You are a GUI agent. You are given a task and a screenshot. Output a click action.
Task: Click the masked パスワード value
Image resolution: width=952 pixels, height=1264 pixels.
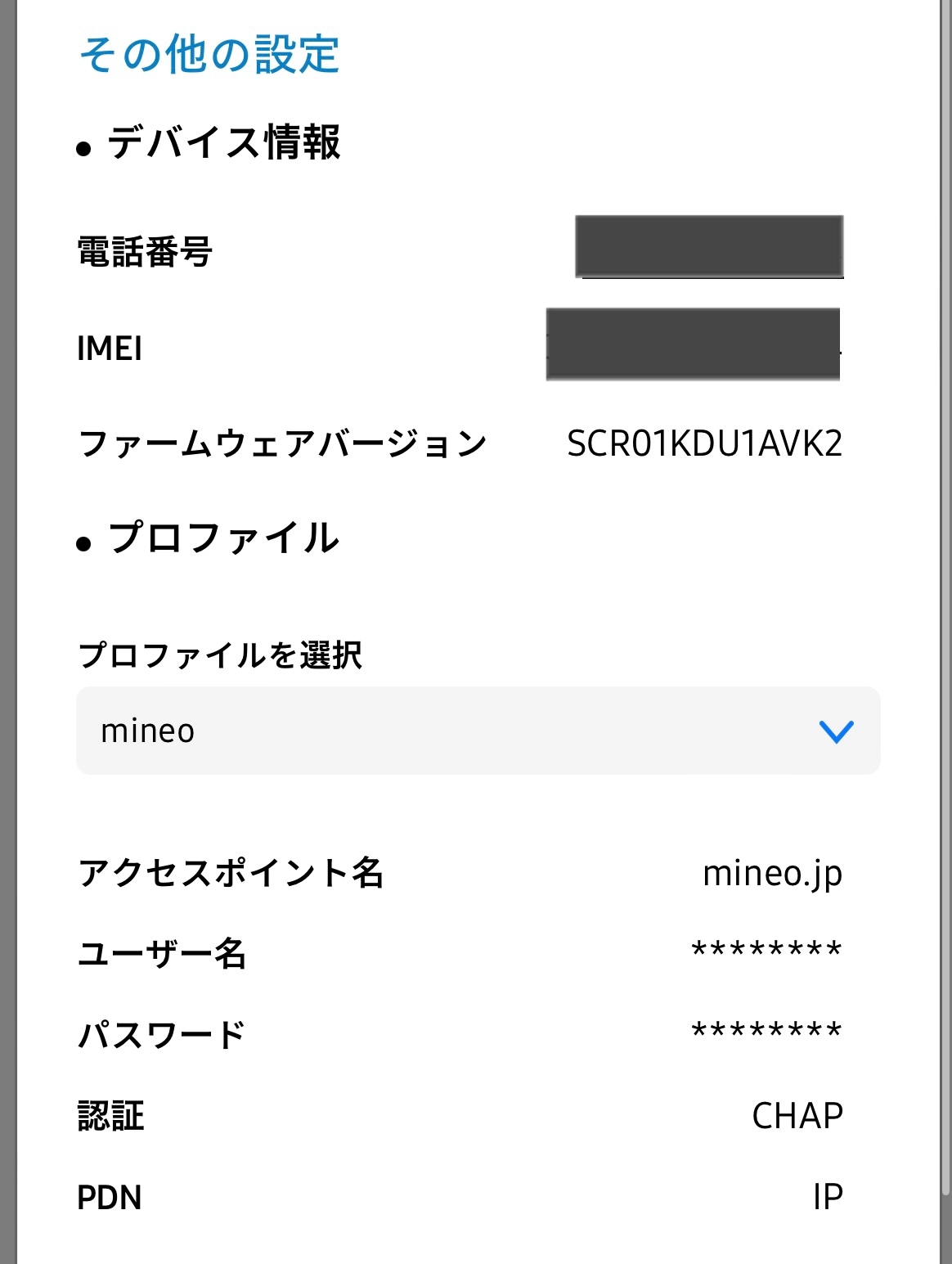[766, 1032]
